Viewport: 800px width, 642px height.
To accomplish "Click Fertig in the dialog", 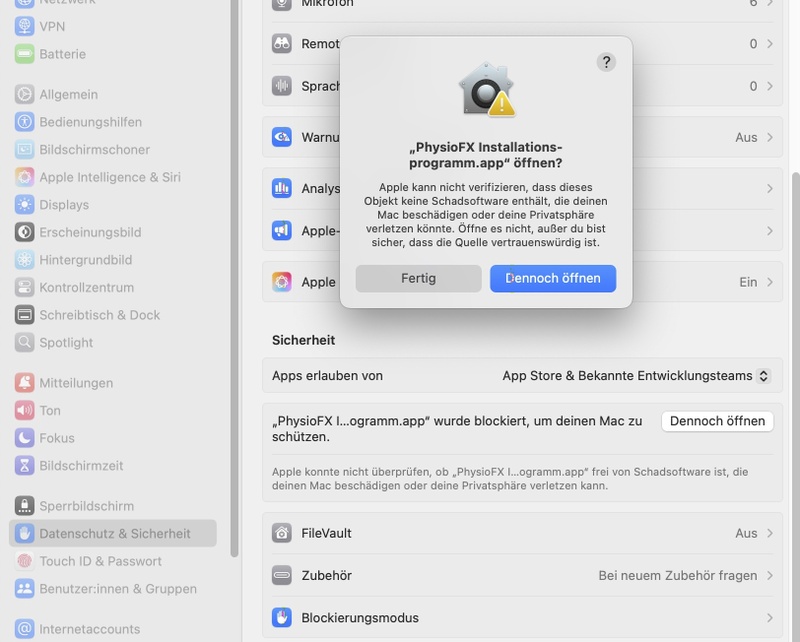I will pos(418,278).
